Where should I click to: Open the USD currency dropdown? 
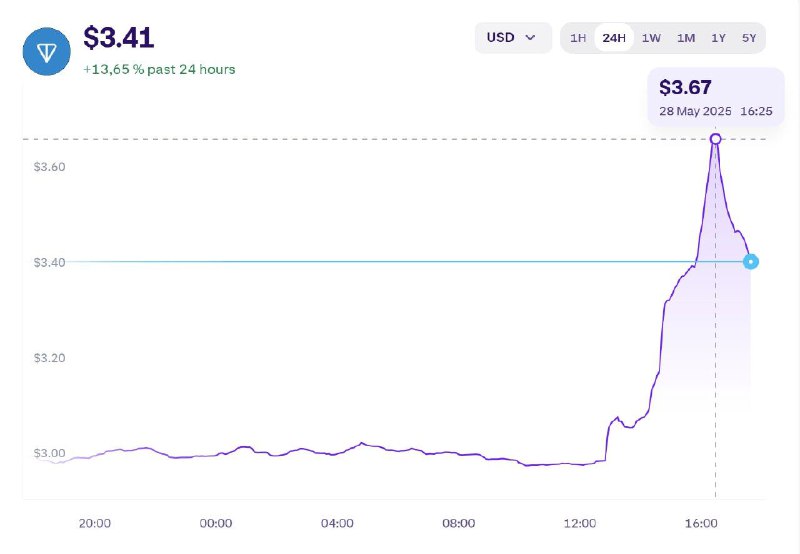pyautogui.click(x=513, y=38)
